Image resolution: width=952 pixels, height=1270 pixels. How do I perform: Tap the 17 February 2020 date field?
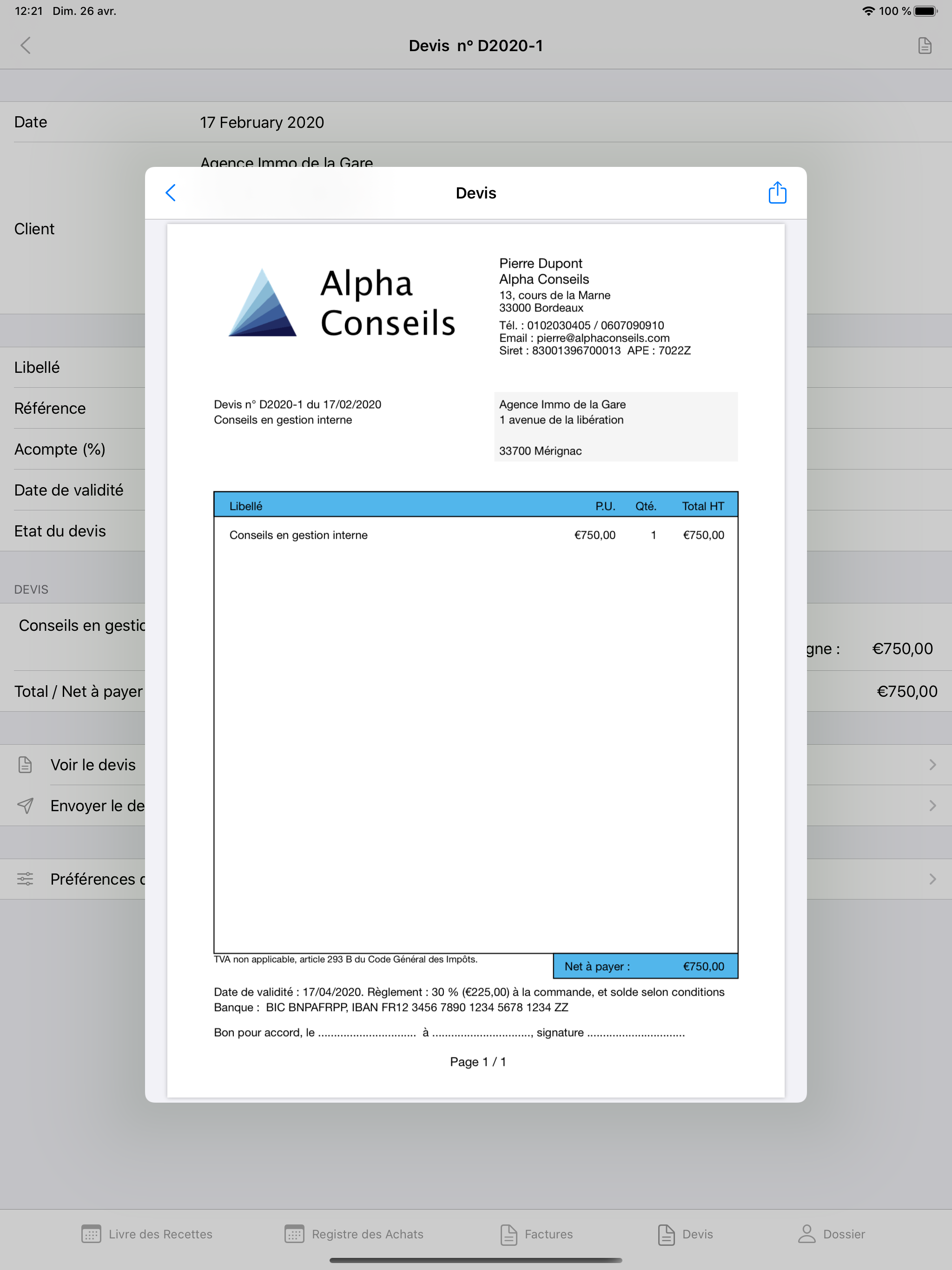coord(262,122)
